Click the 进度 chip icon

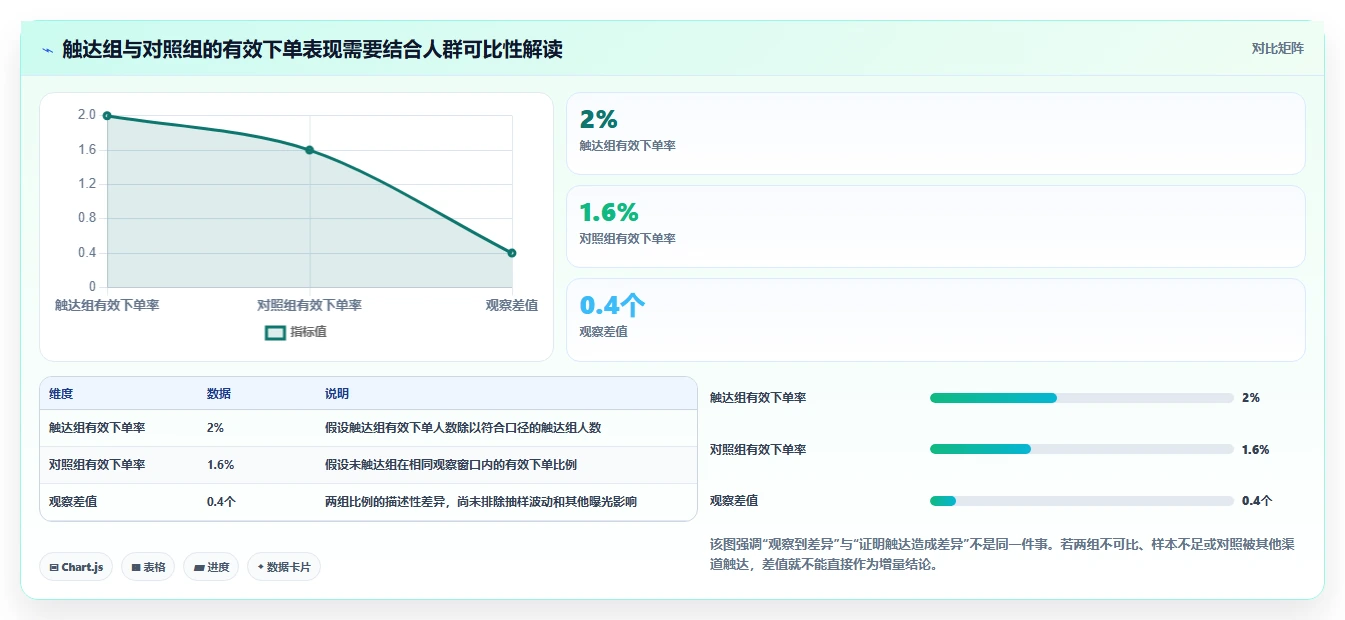click(x=199, y=568)
